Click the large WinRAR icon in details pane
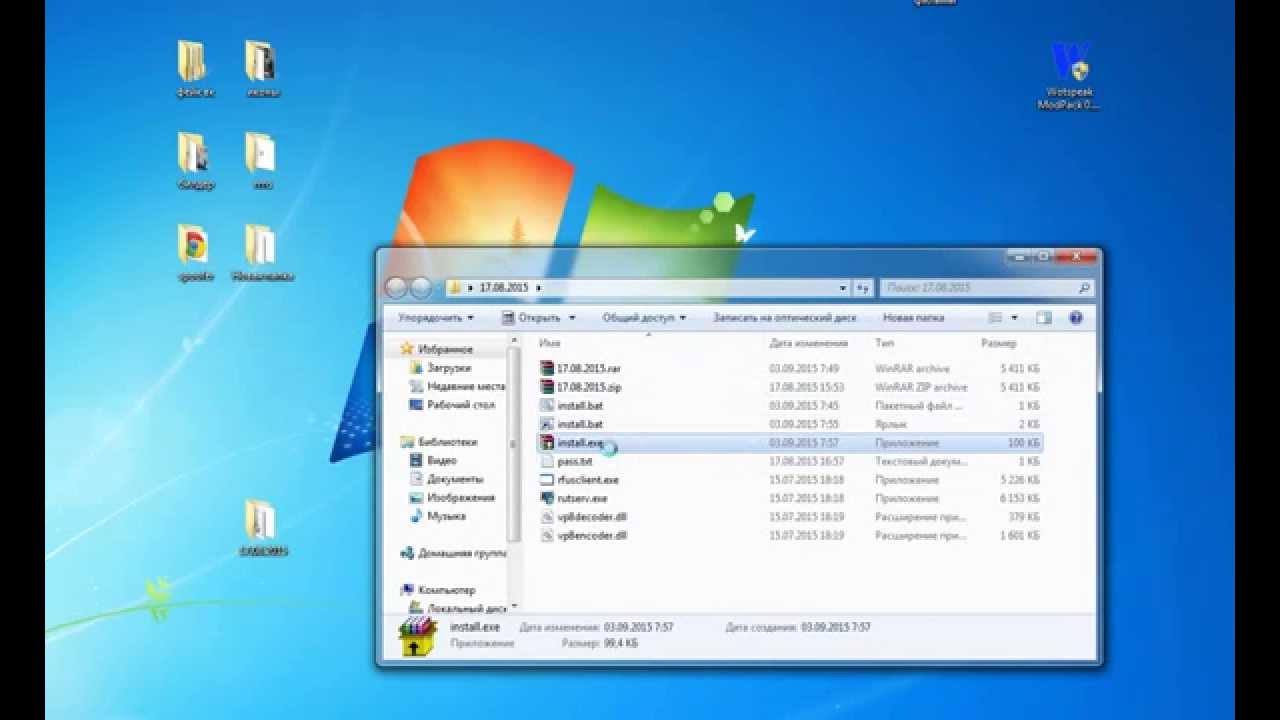Image resolution: width=1280 pixels, height=720 pixels. [418, 635]
